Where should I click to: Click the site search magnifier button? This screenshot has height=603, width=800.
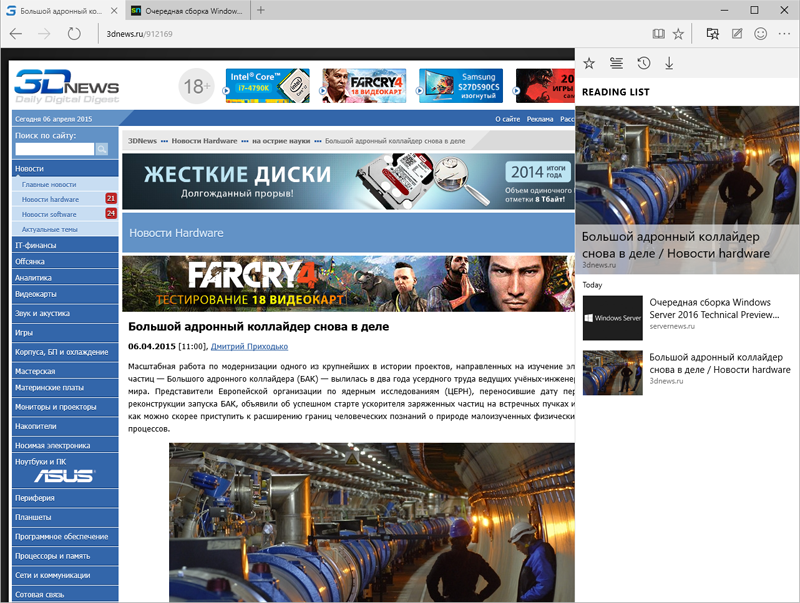(101, 149)
